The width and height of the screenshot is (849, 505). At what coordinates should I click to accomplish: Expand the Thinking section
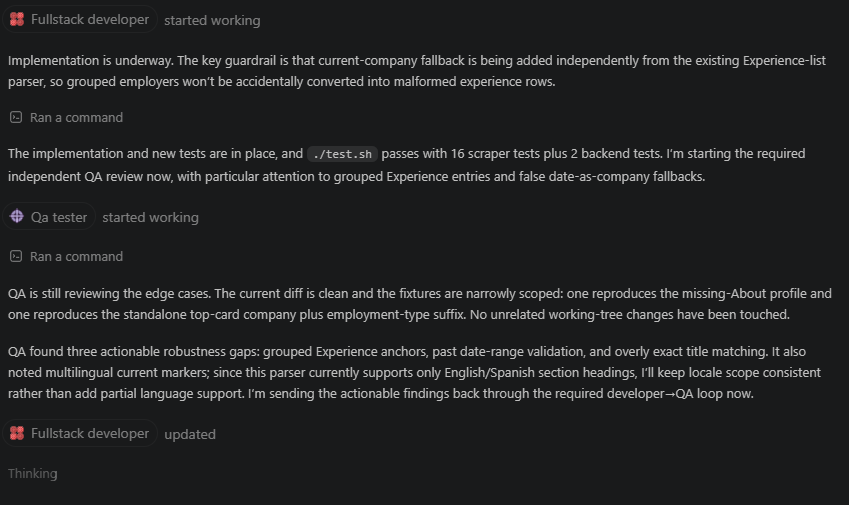pyautogui.click(x=32, y=474)
